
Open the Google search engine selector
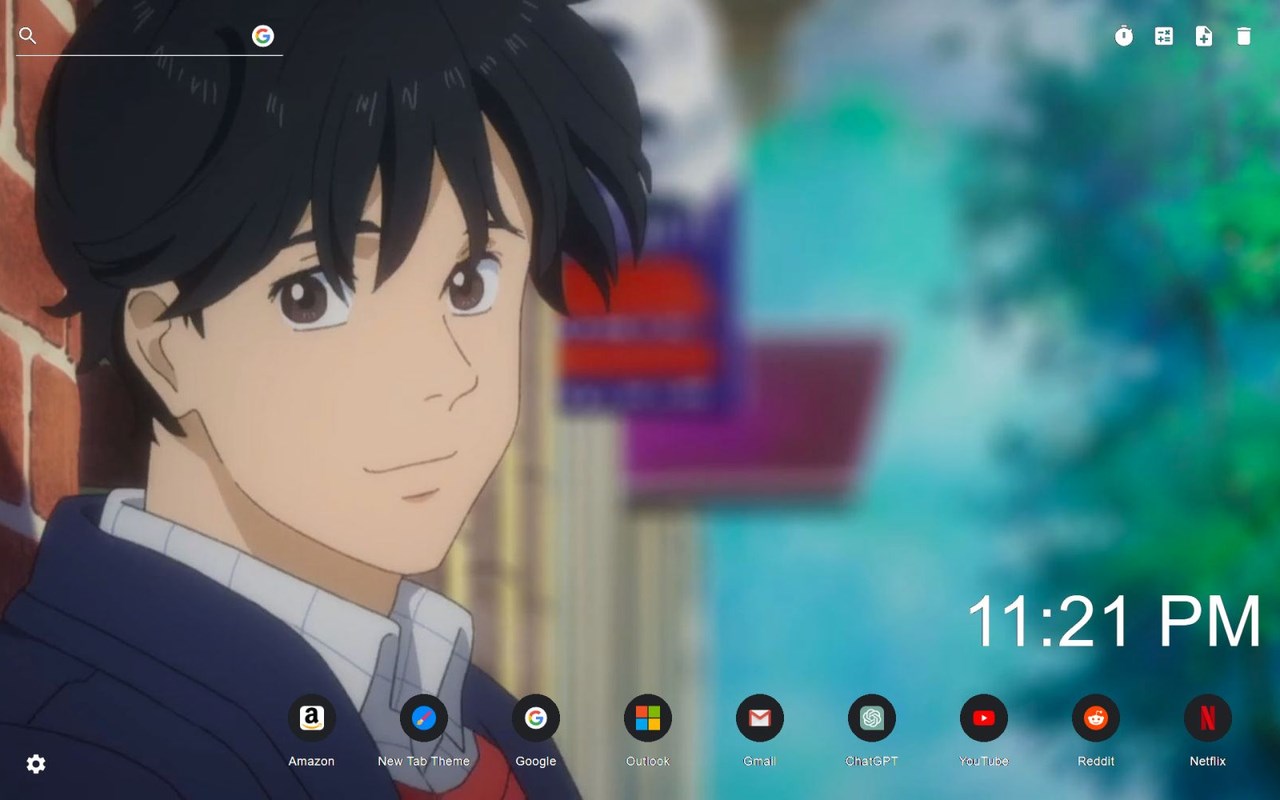pyautogui.click(x=263, y=36)
